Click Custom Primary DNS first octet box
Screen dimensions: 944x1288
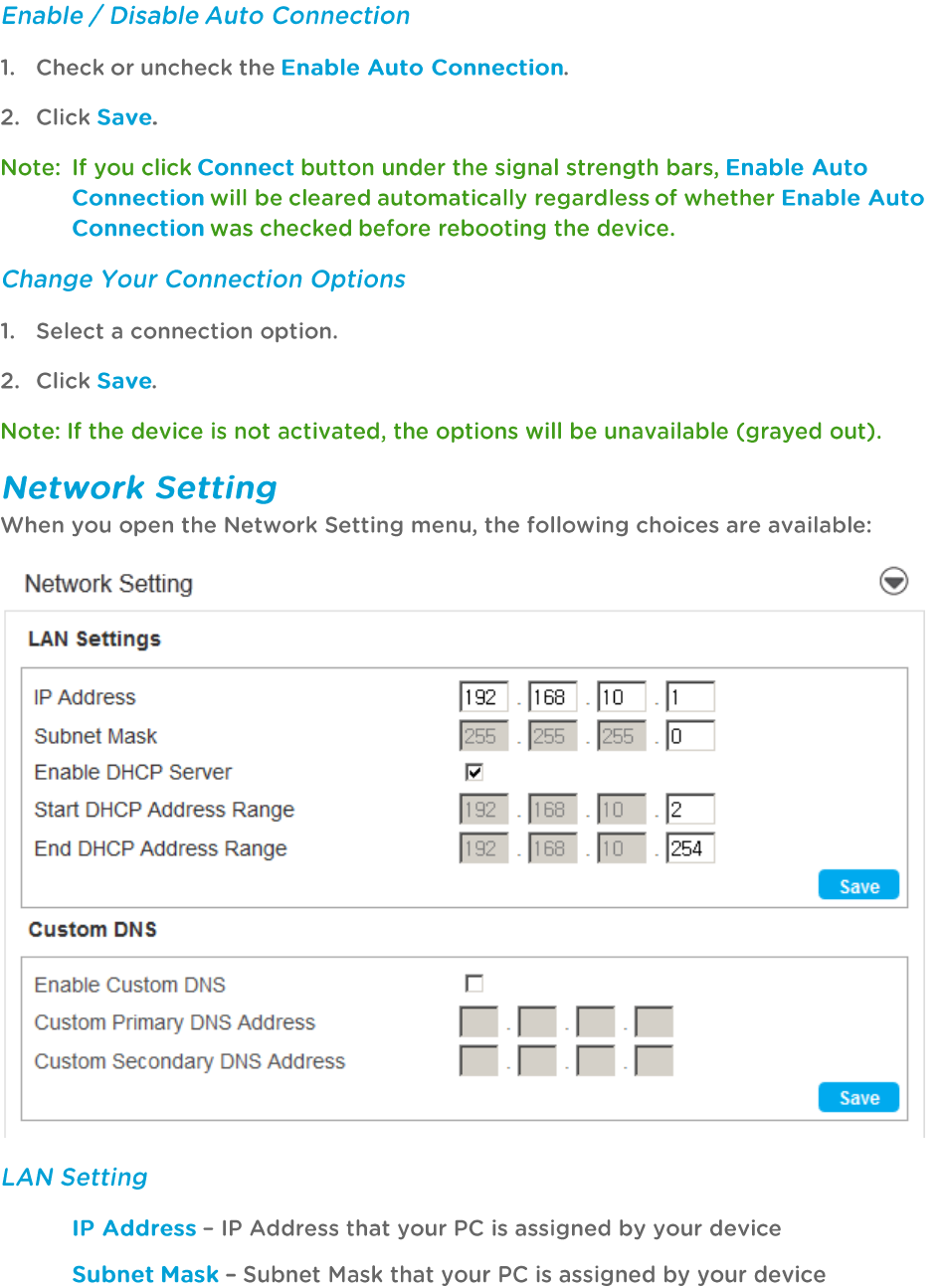coord(478,1022)
